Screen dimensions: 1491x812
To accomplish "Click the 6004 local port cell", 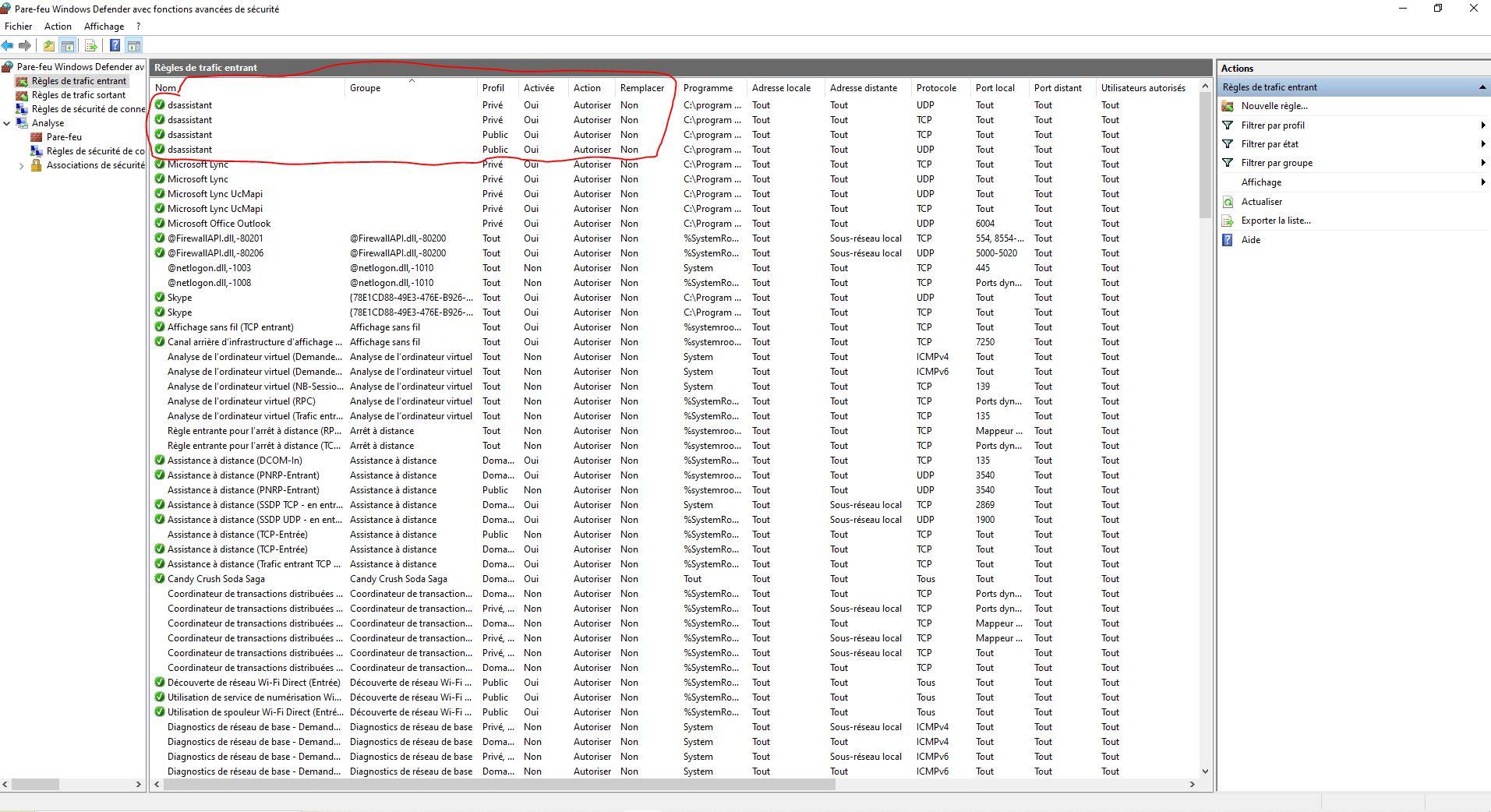I will coord(985,224).
